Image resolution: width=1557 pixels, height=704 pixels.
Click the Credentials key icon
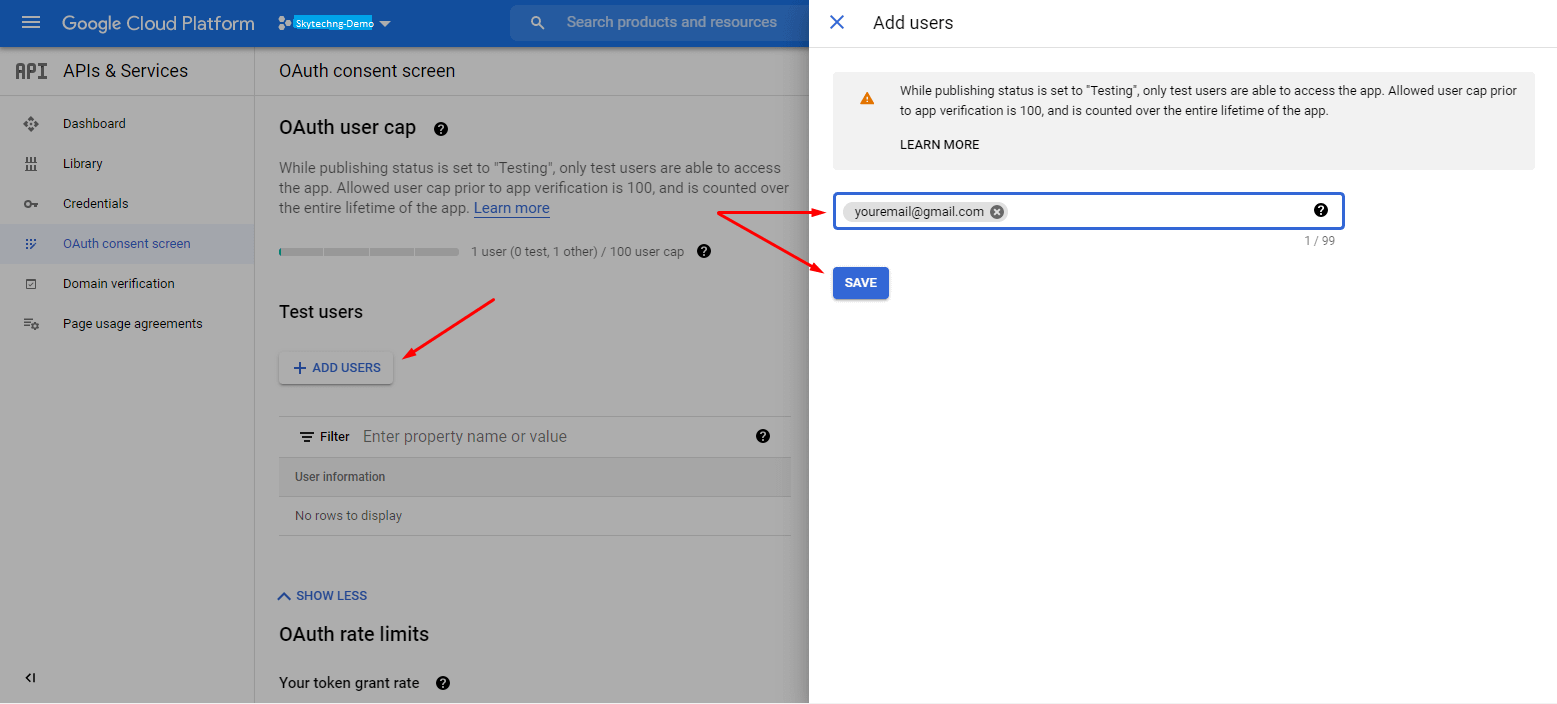(x=31, y=204)
